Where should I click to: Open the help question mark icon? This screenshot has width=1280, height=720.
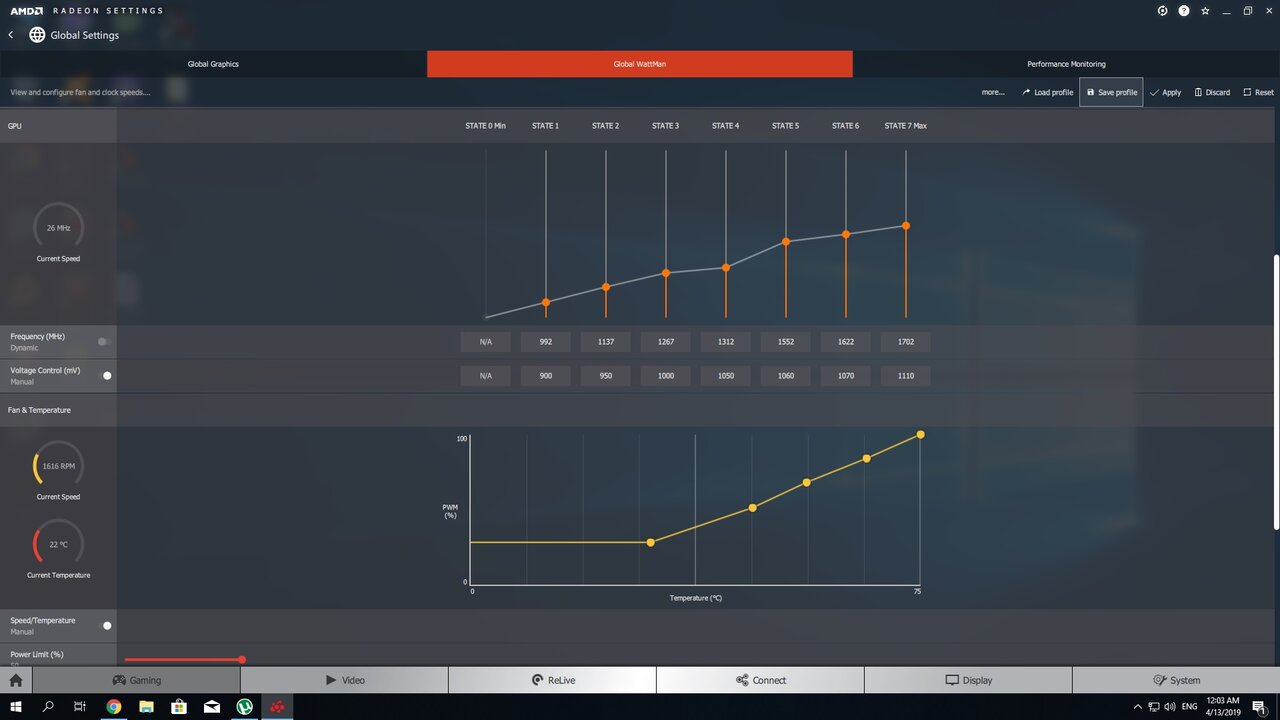[1184, 11]
